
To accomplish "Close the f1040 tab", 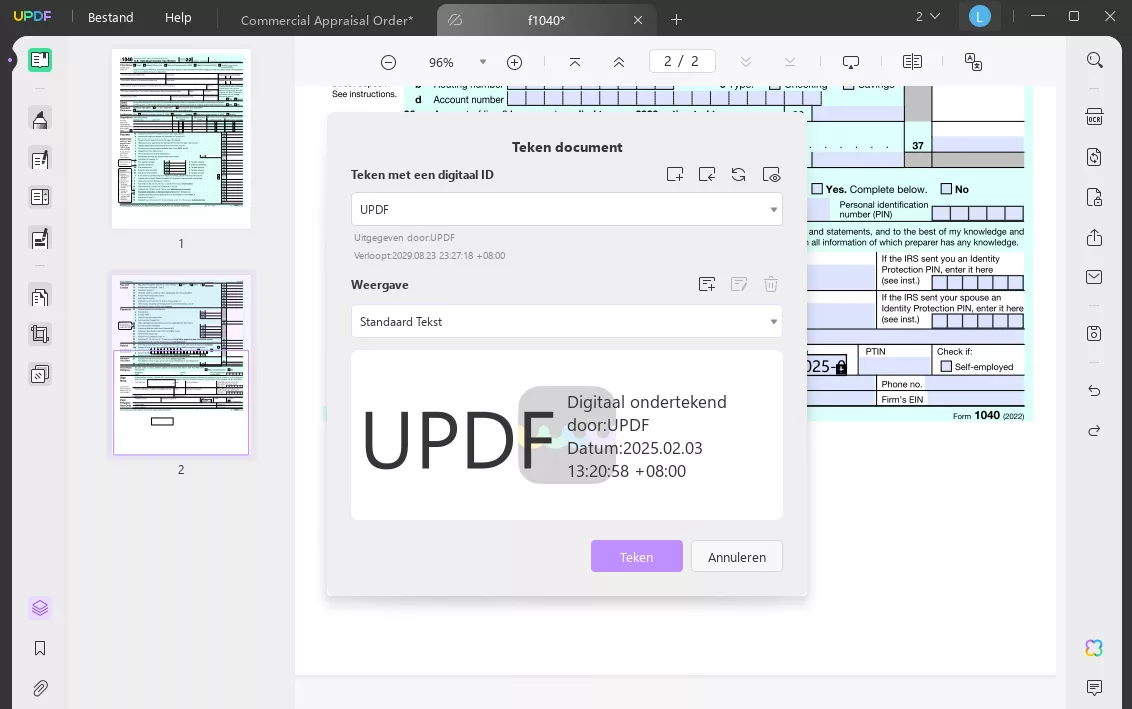I will tap(637, 20).
